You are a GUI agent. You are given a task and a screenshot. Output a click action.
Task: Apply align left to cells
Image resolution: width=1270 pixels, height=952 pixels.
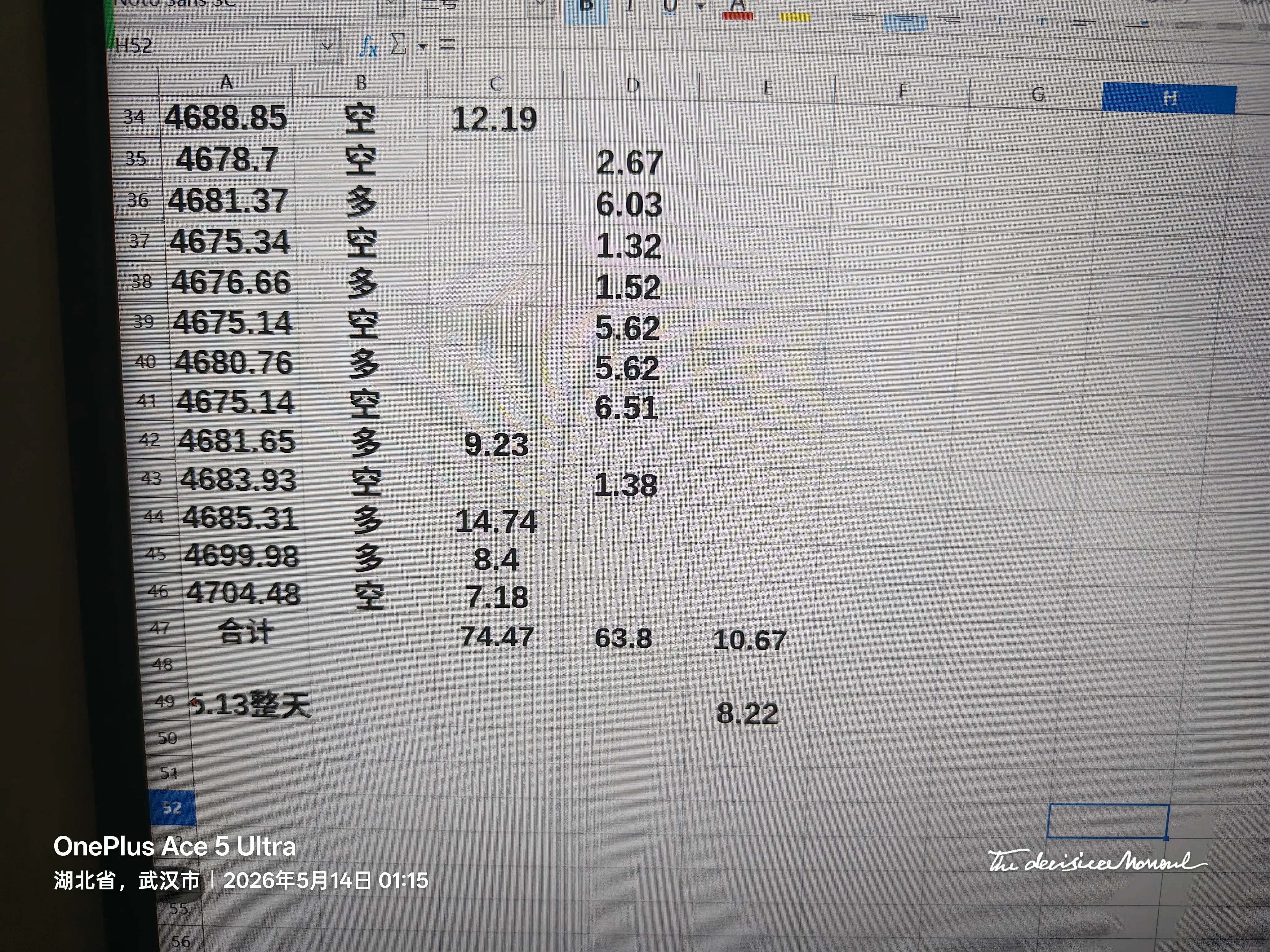[x=862, y=18]
